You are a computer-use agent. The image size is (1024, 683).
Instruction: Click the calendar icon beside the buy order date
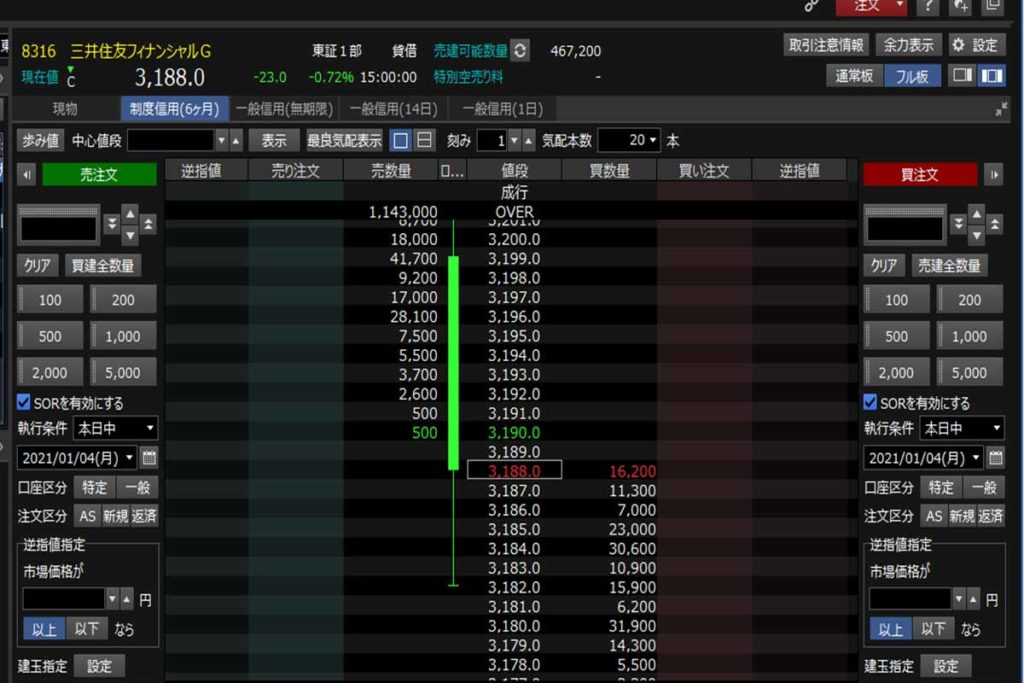coord(995,457)
